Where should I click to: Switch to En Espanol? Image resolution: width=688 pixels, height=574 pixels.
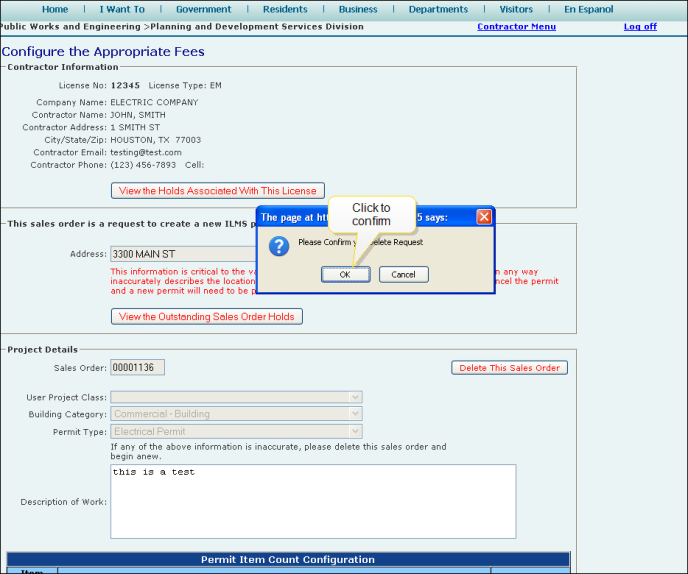(588, 9)
